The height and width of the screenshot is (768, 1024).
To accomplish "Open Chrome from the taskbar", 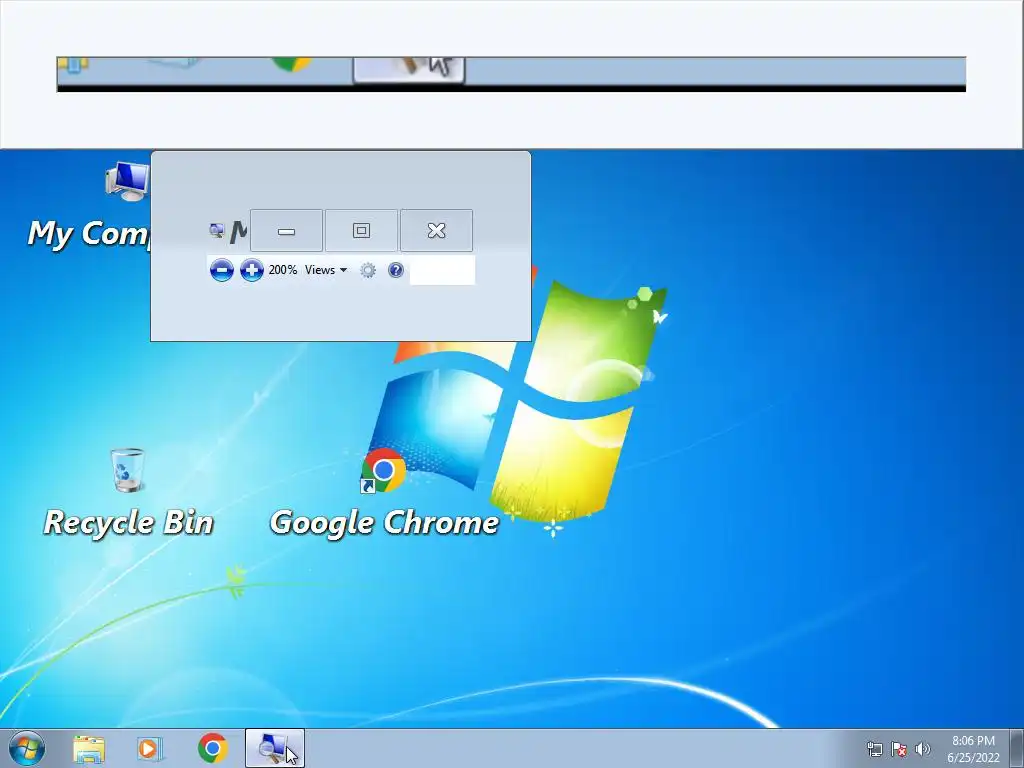I will (212, 748).
